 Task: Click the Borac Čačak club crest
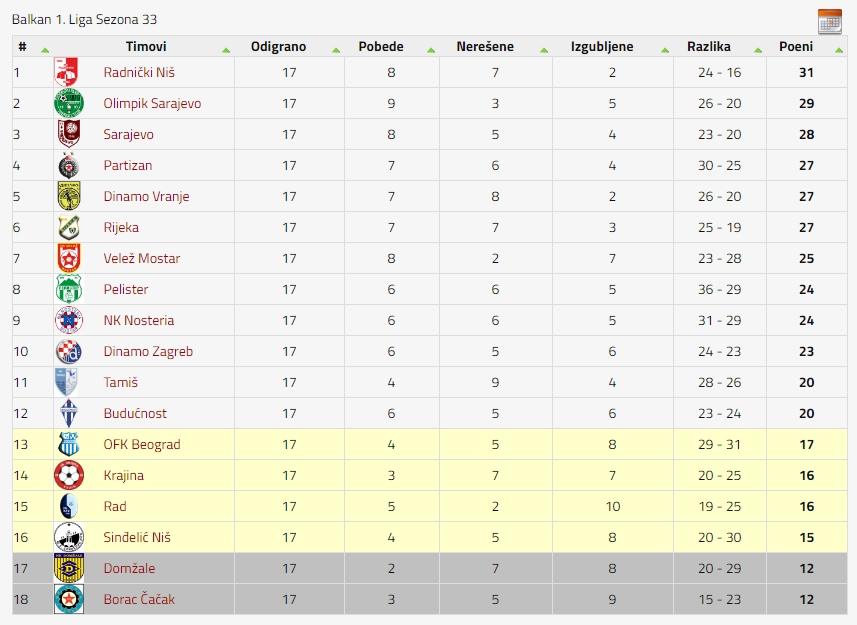click(x=69, y=599)
